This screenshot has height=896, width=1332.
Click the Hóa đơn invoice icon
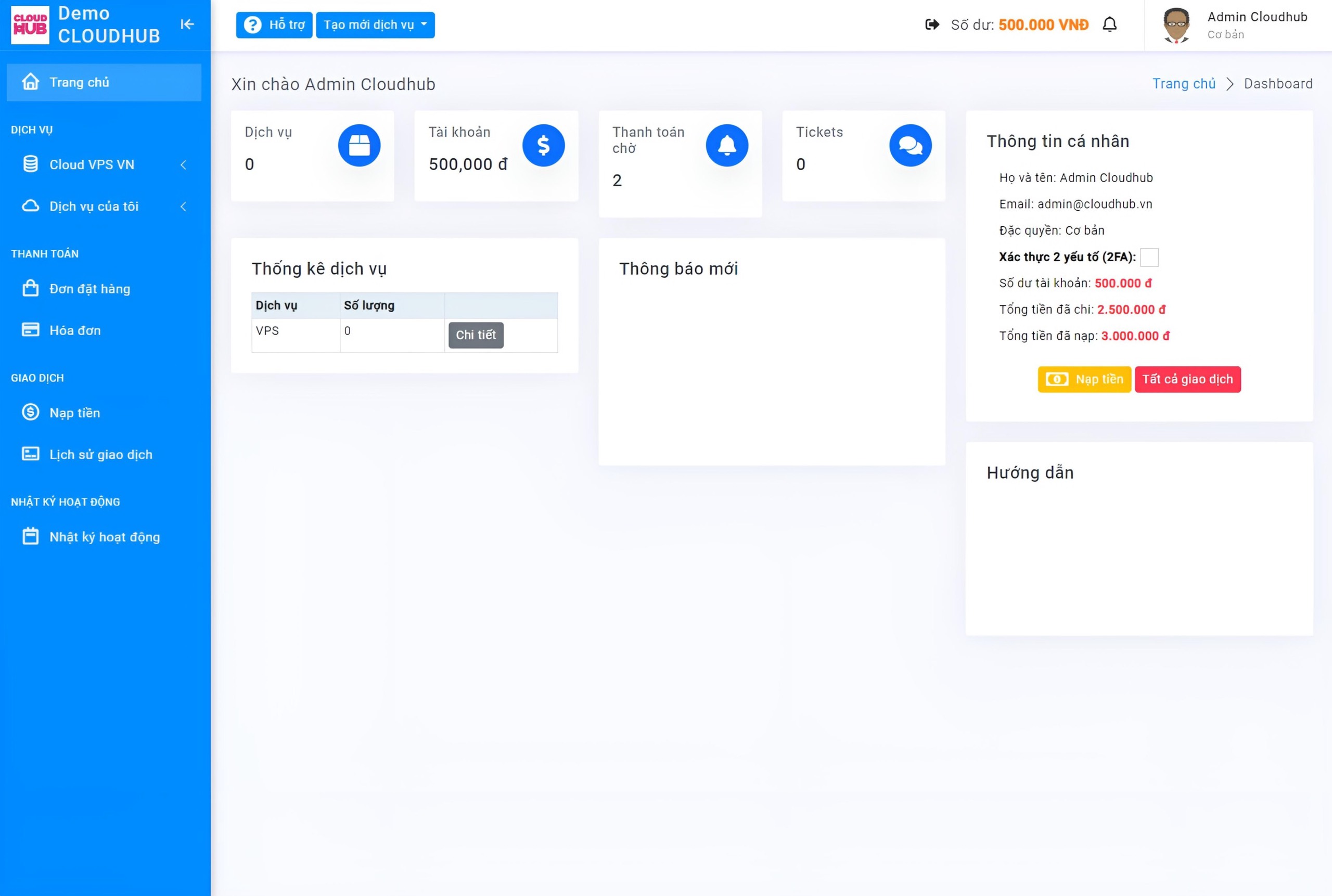[x=30, y=330]
